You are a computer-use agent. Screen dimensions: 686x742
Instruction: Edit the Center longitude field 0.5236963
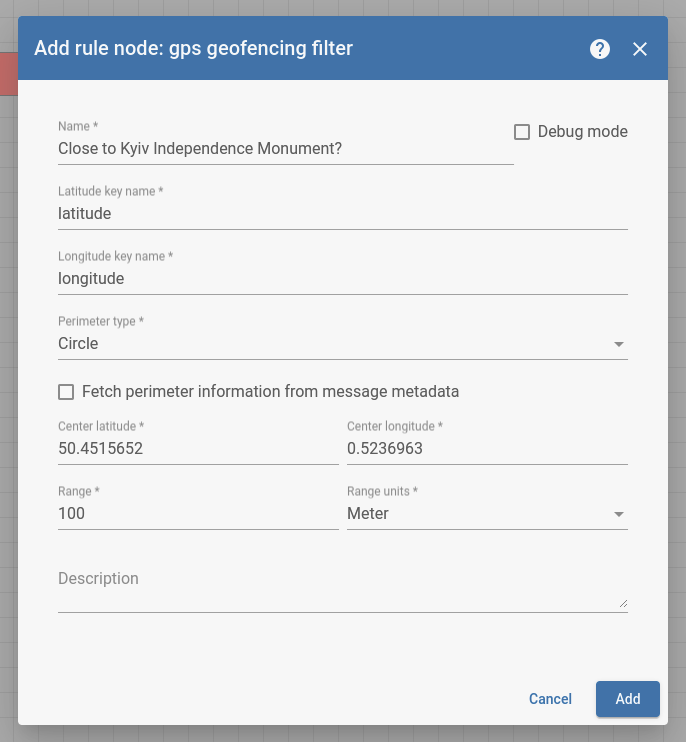tap(487, 448)
